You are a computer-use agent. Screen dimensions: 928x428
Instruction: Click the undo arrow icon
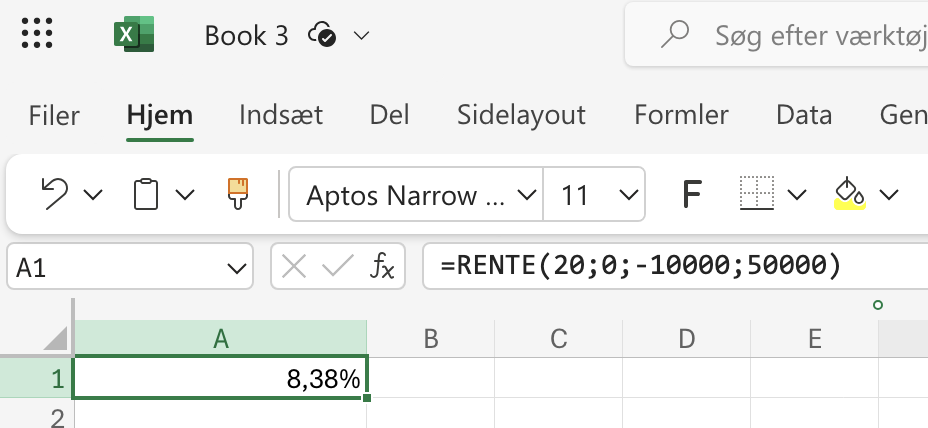tap(55, 193)
